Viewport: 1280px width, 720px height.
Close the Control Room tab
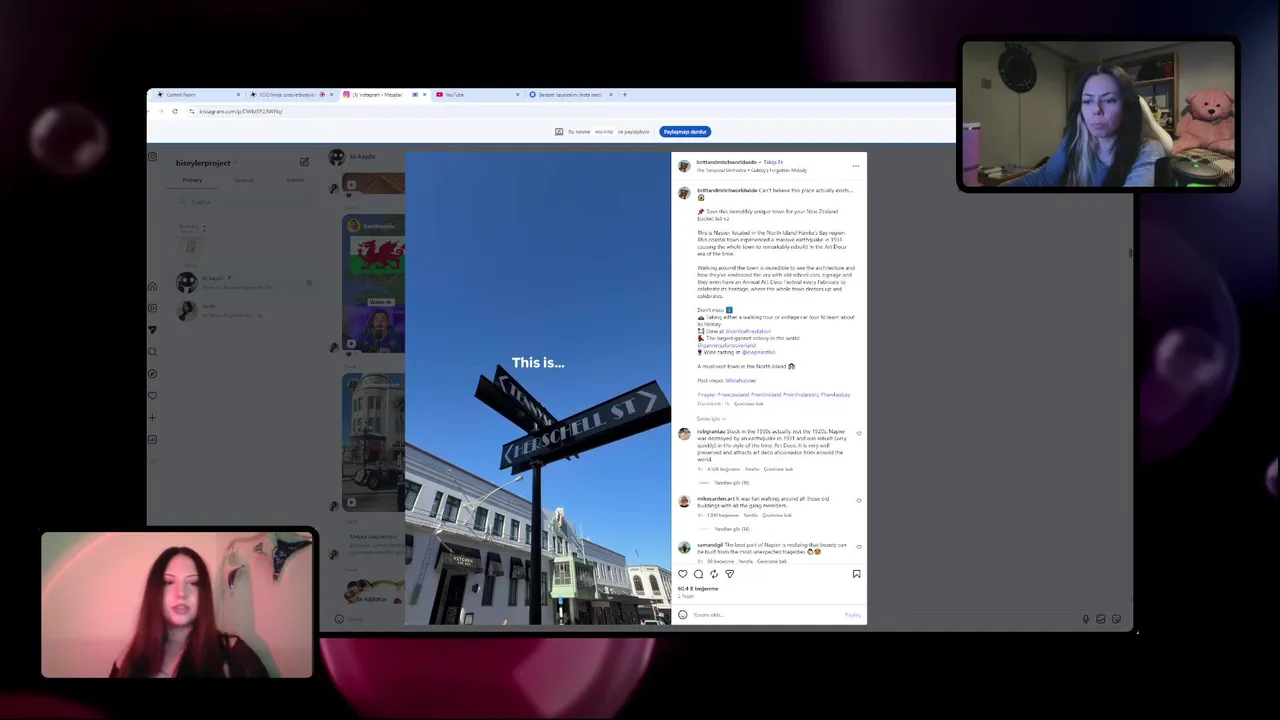point(238,95)
